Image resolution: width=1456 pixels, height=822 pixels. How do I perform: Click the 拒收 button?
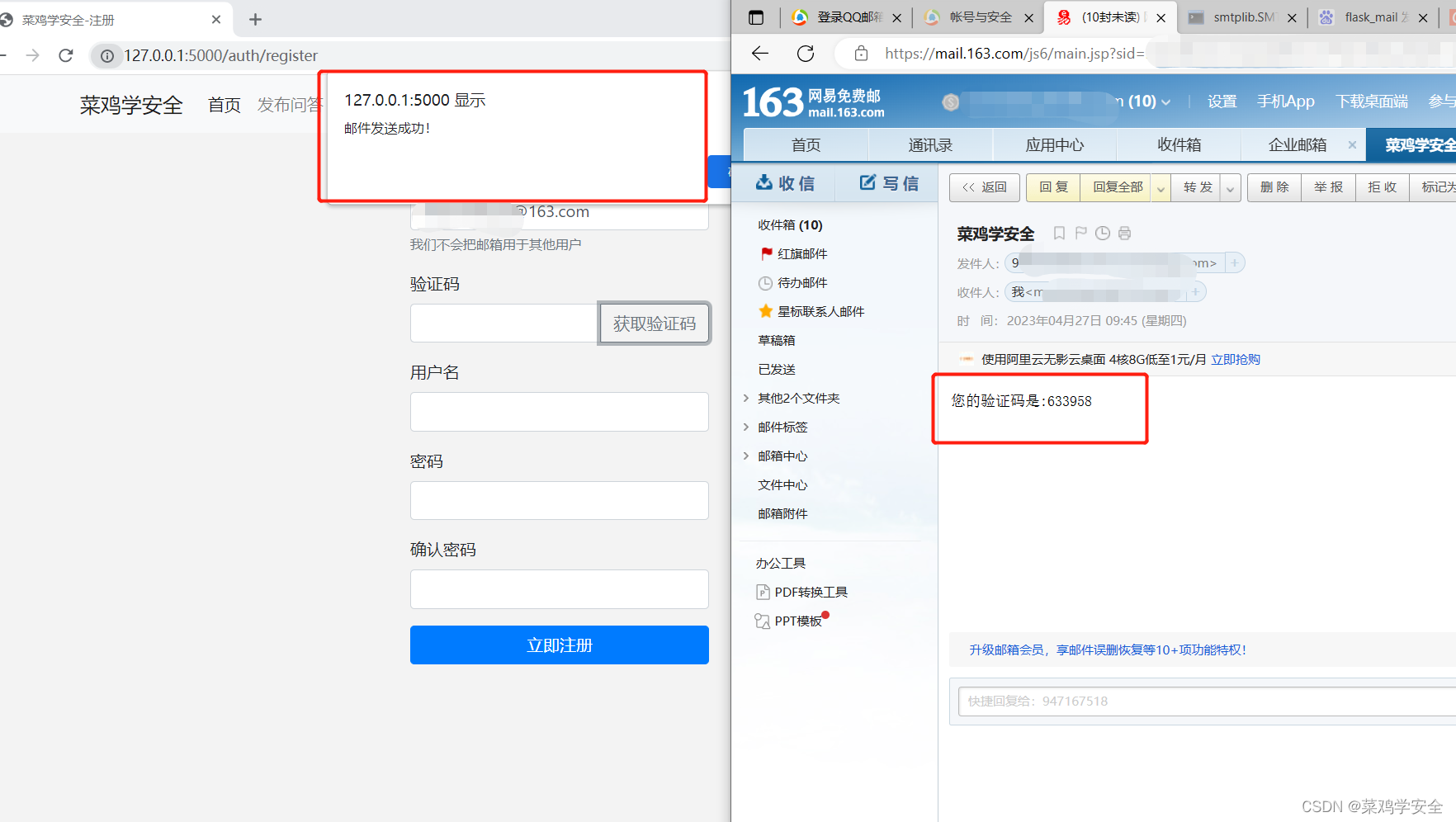(x=1382, y=187)
